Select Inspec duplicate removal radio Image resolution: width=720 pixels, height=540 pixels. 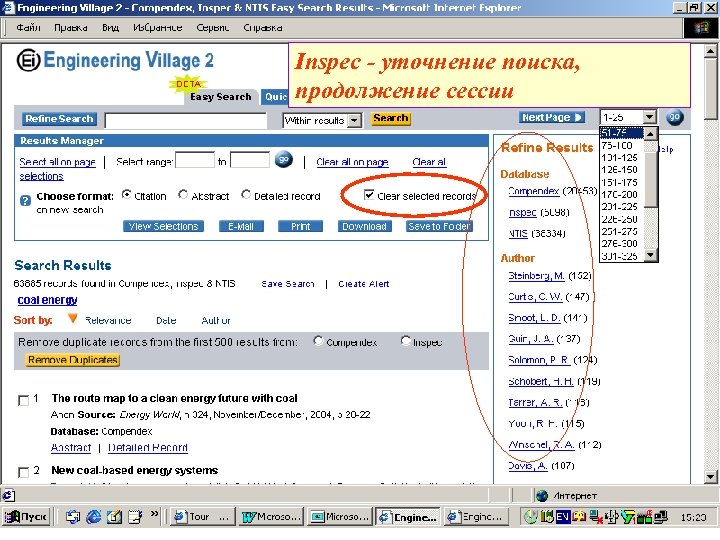pos(405,341)
